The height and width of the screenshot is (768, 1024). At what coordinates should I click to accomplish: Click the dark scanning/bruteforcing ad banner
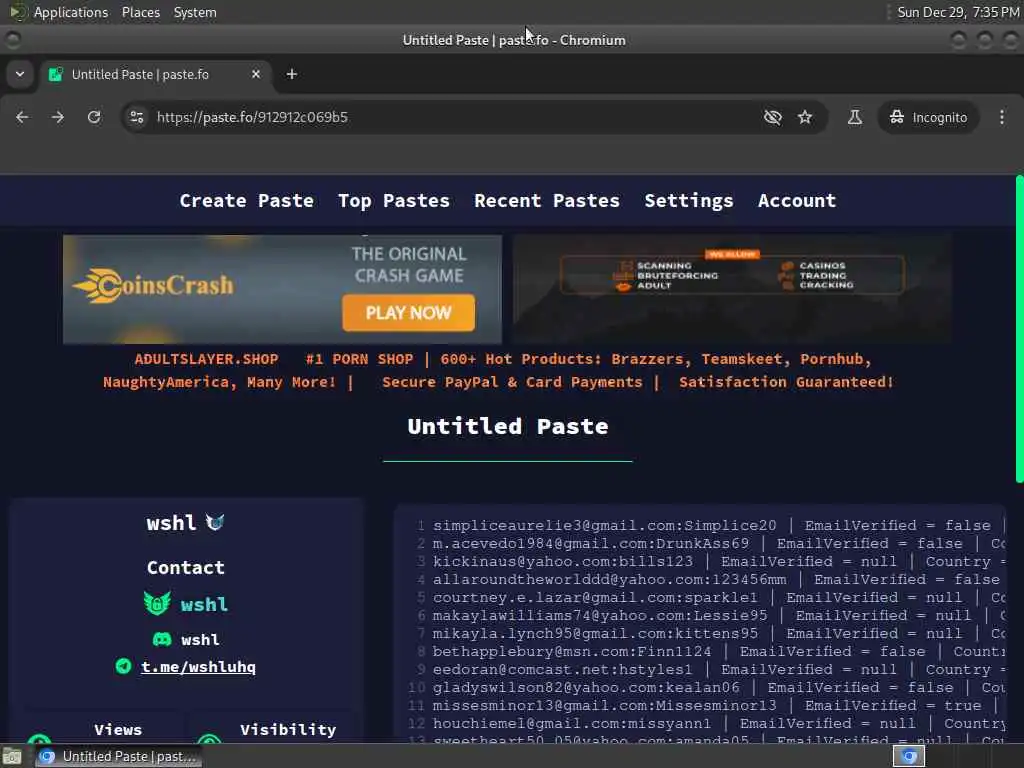pyautogui.click(x=732, y=289)
